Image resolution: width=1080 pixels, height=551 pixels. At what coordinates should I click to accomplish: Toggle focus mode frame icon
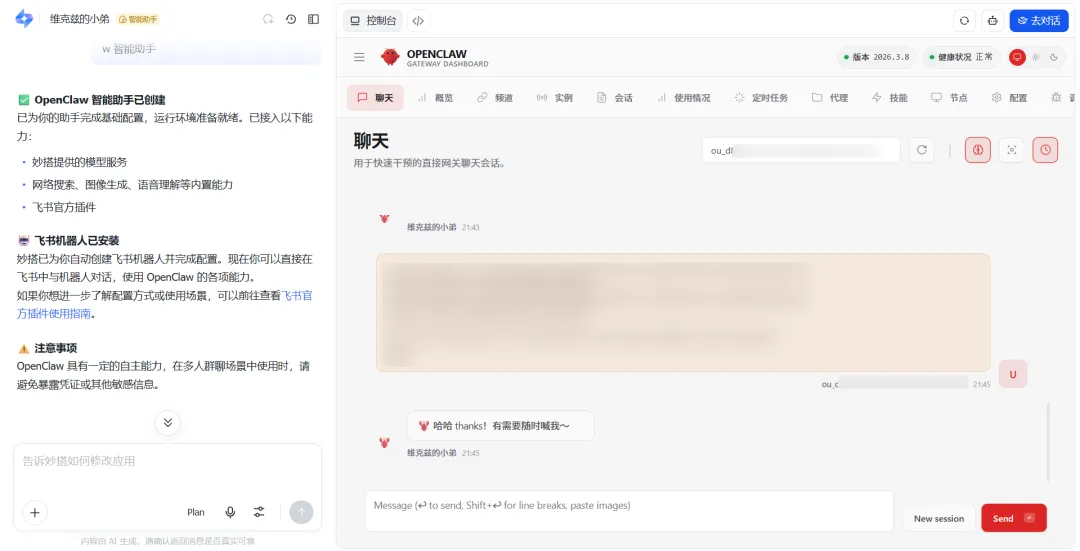click(1012, 149)
